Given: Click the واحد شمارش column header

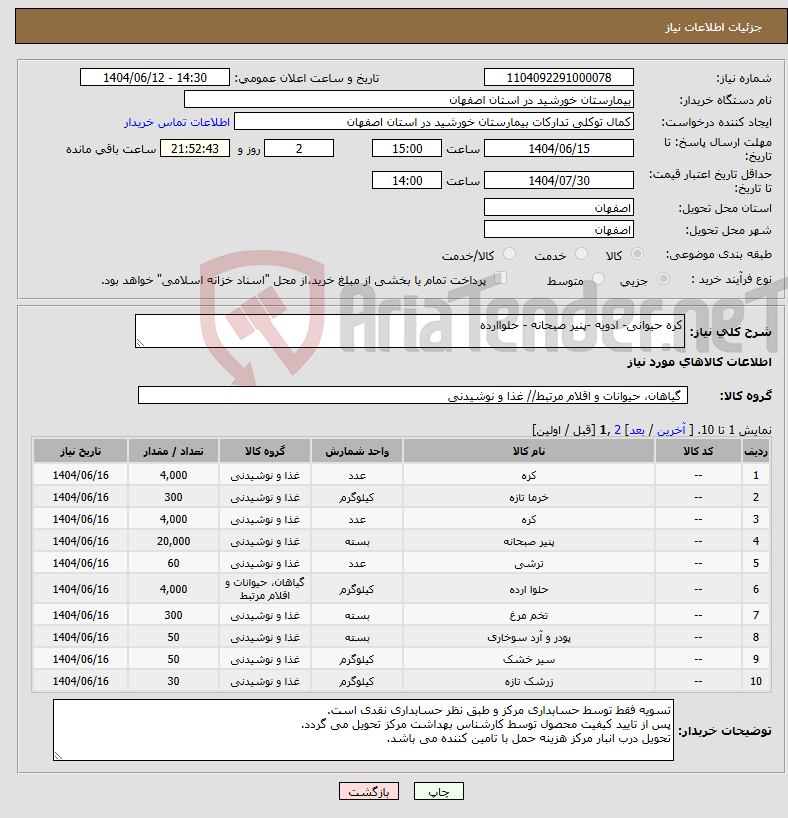Looking at the screenshot, I should coord(357,451).
